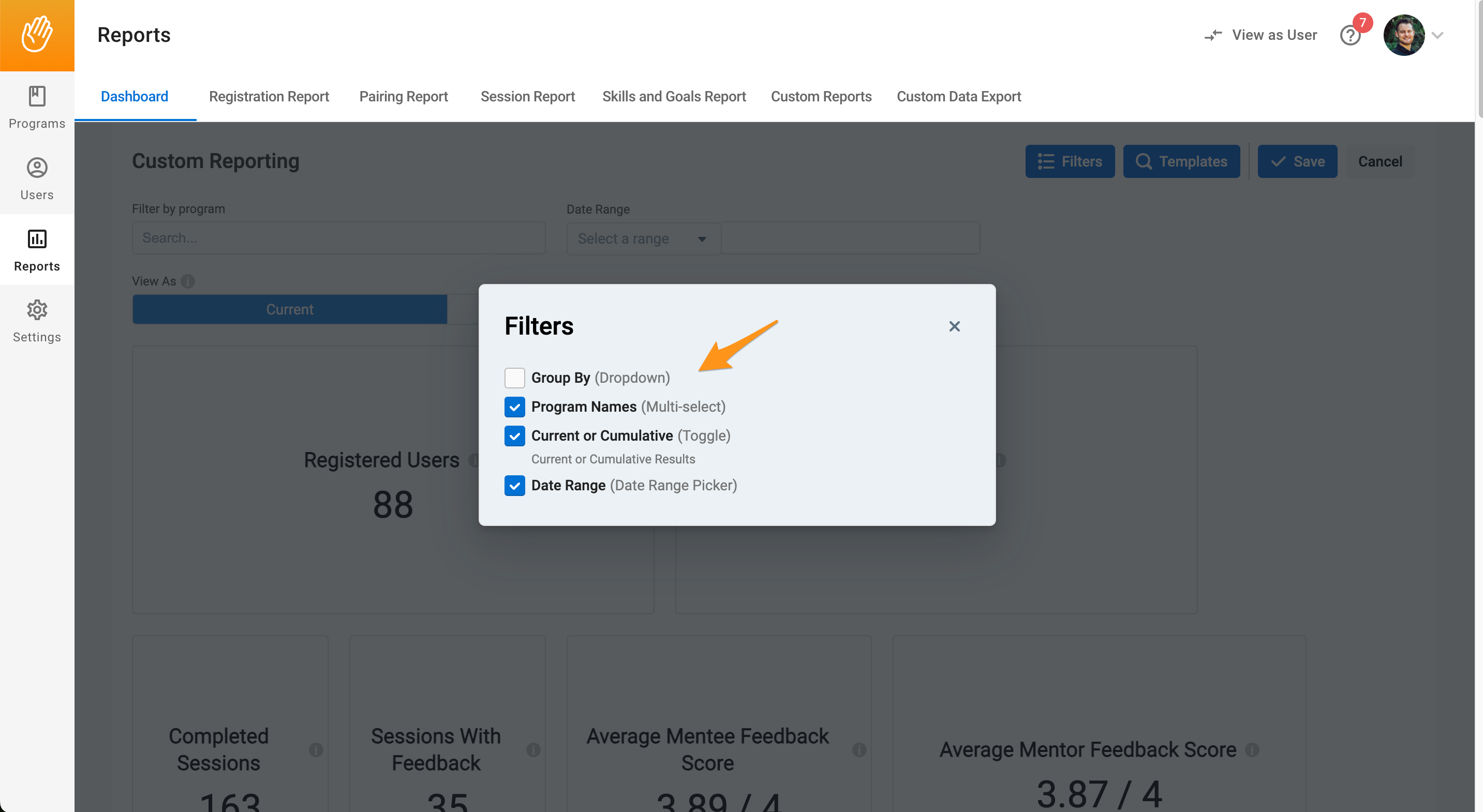This screenshot has width=1483, height=812.
Task: Click the orange hand logo
Action: coord(37,35)
